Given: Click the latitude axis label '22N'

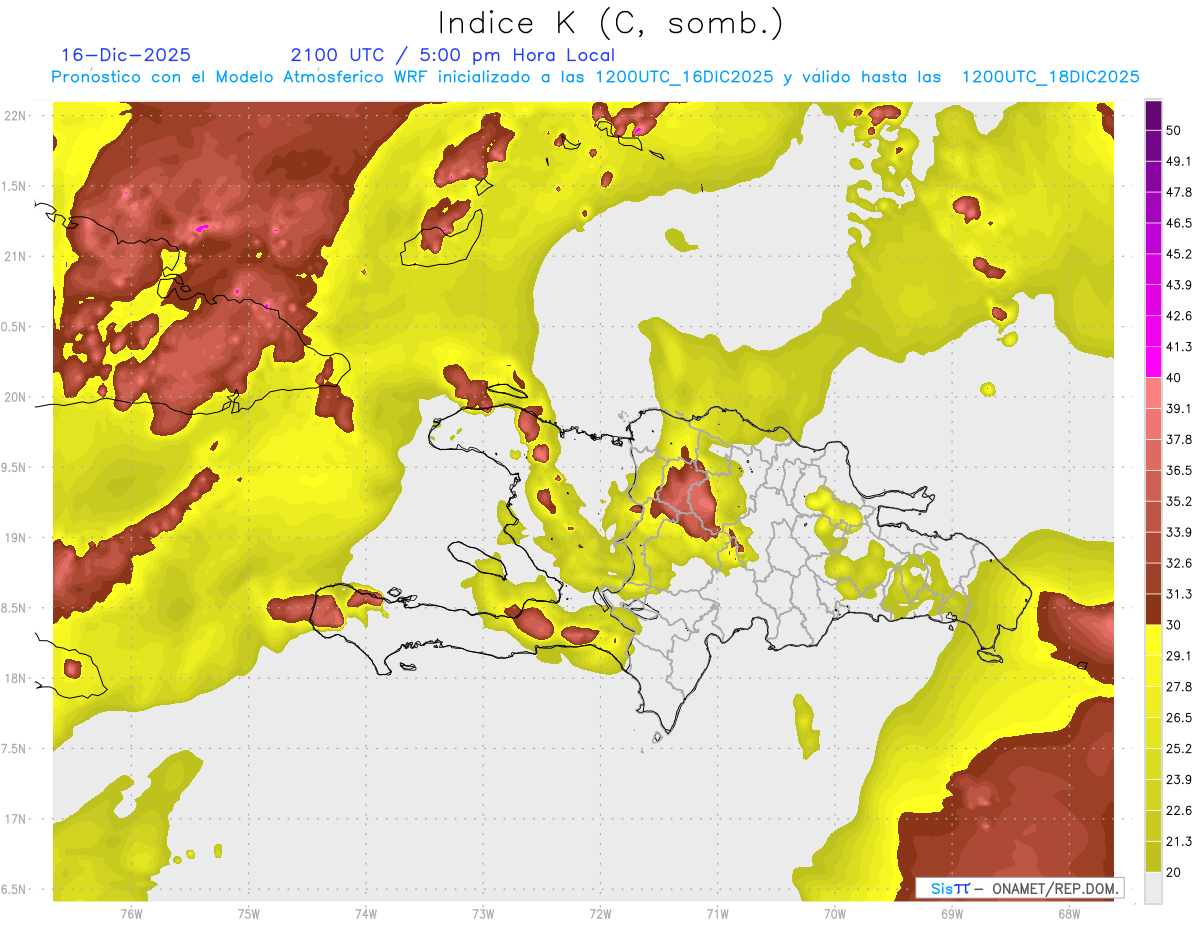Looking at the screenshot, I should [x=15, y=115].
